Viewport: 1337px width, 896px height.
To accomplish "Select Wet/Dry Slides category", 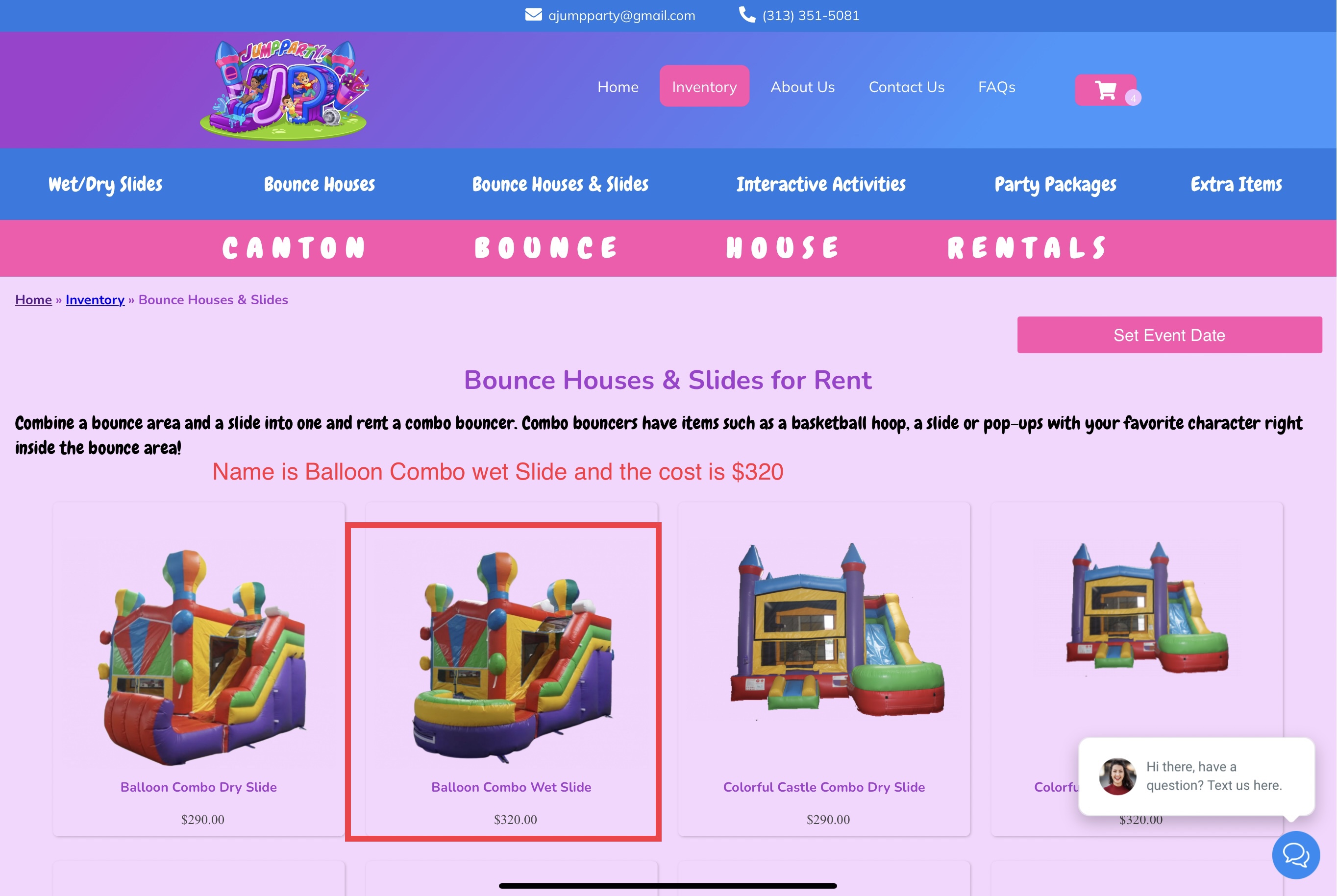I will [105, 184].
